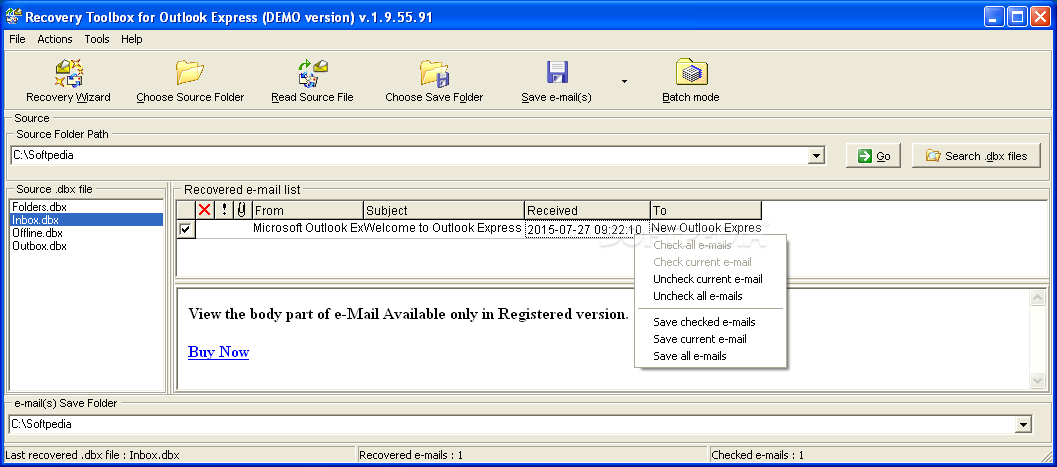The image size is (1057, 467).
Task: Click the Go button
Action: coord(874,156)
